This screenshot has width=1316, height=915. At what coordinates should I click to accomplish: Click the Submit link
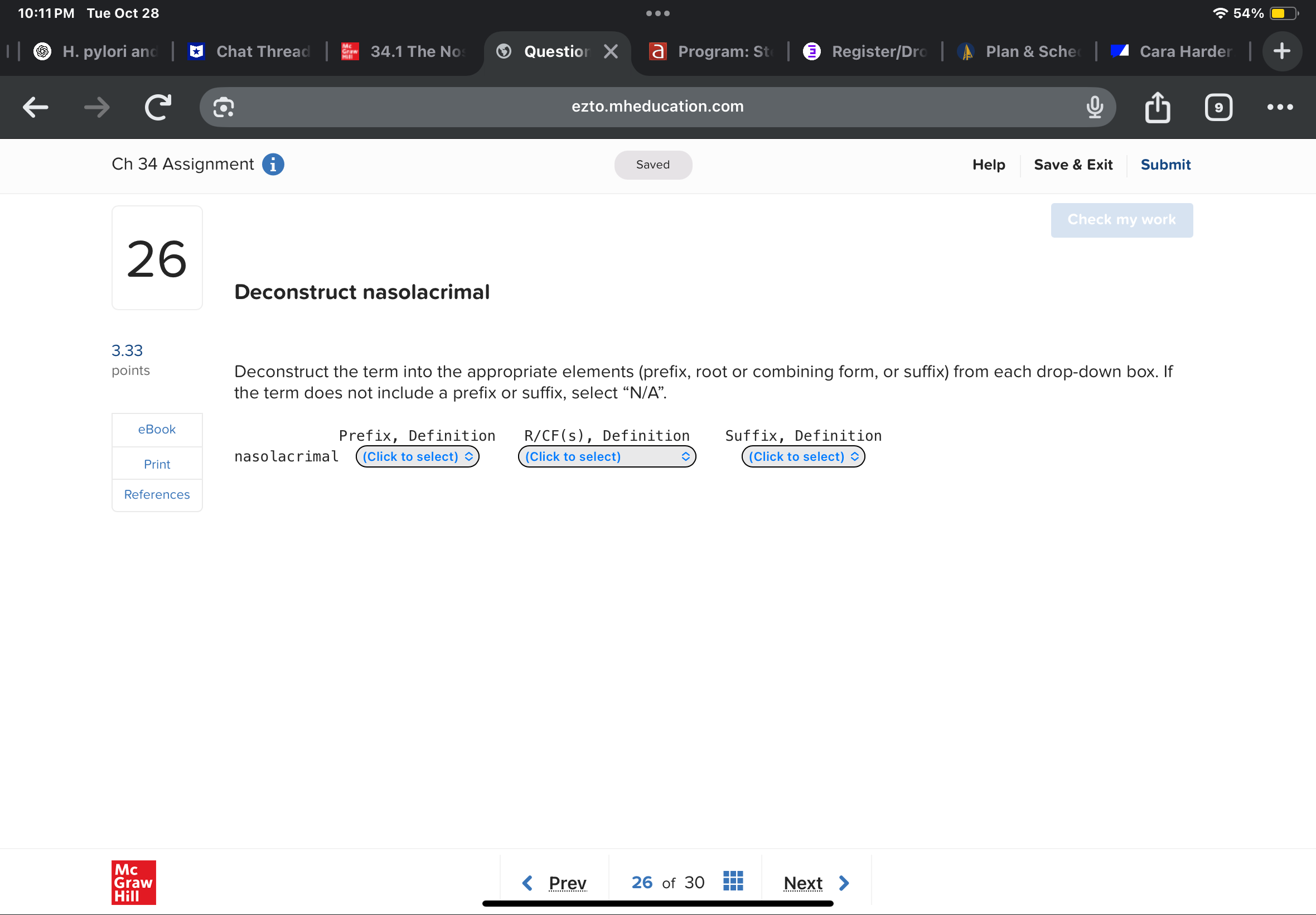coord(1165,165)
